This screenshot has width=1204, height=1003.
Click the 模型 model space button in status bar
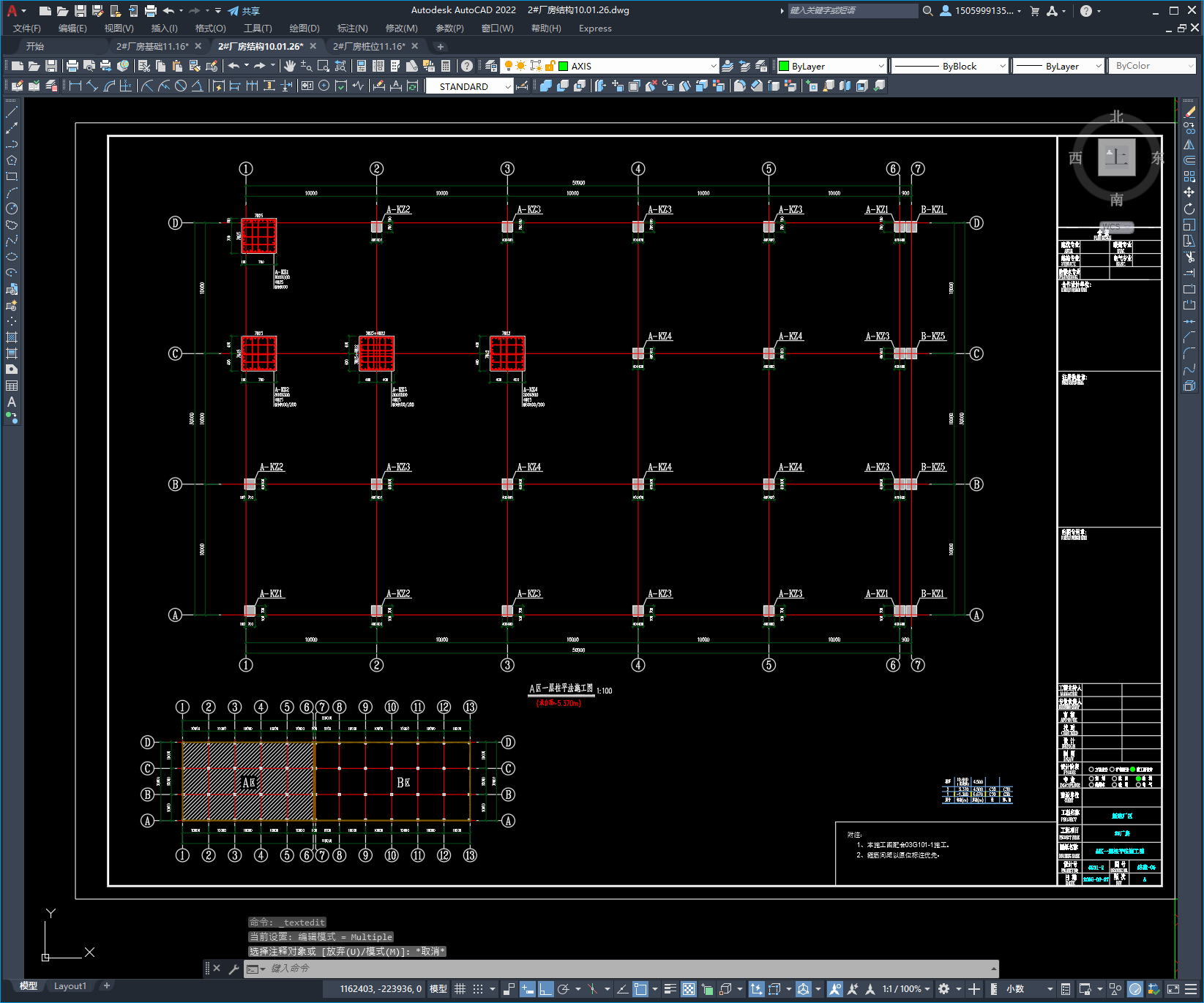438,989
